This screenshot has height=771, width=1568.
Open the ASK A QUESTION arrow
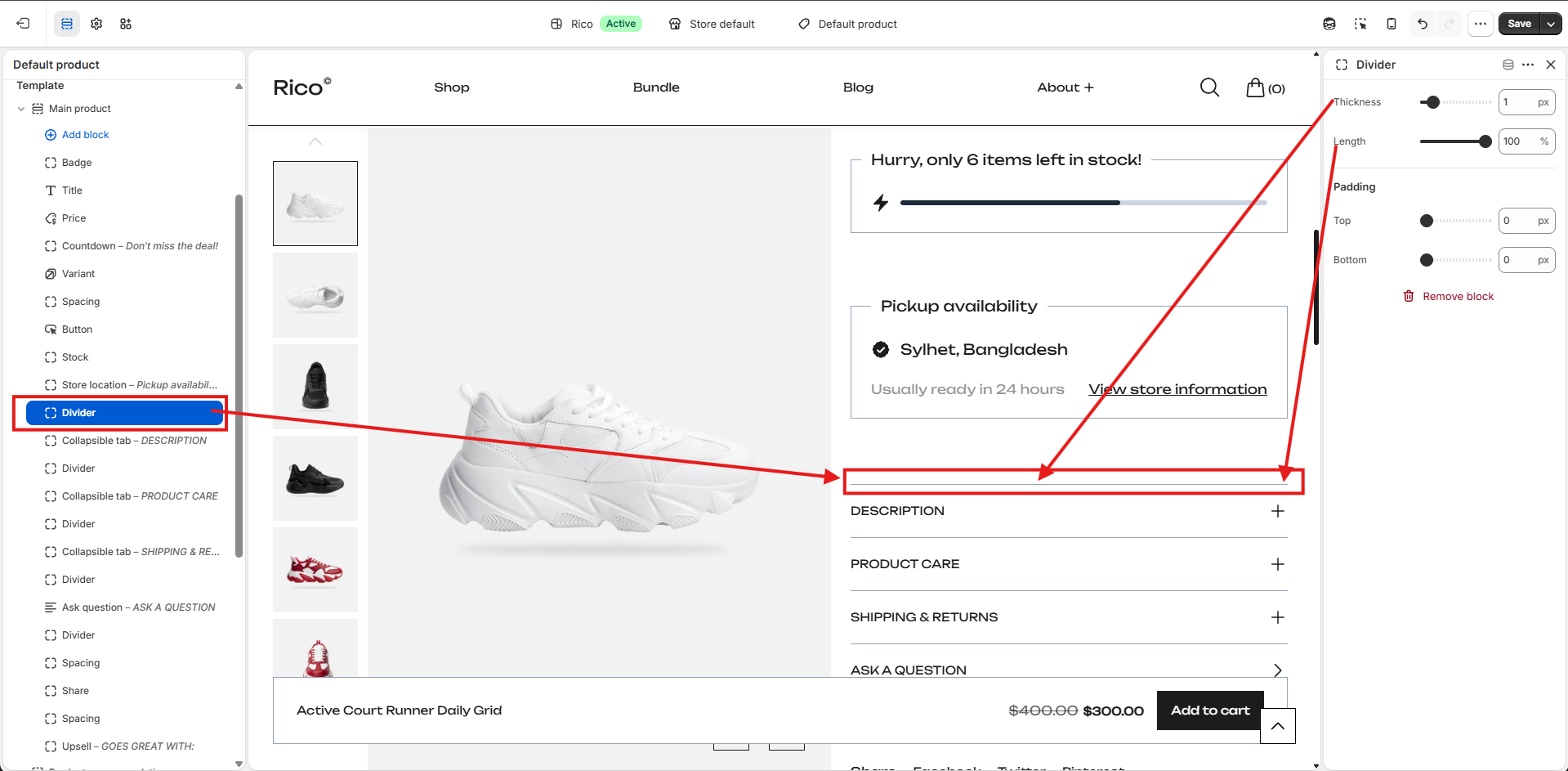1278,670
